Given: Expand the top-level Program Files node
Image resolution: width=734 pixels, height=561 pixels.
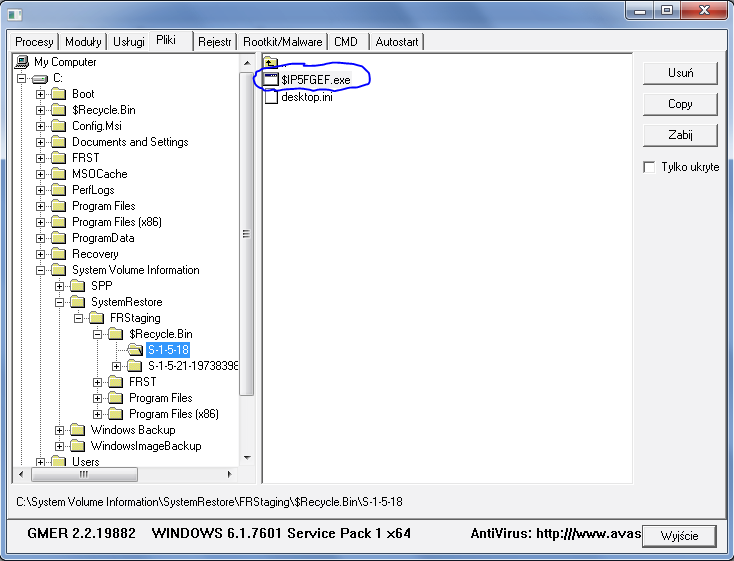Looking at the screenshot, I should coord(41,207).
